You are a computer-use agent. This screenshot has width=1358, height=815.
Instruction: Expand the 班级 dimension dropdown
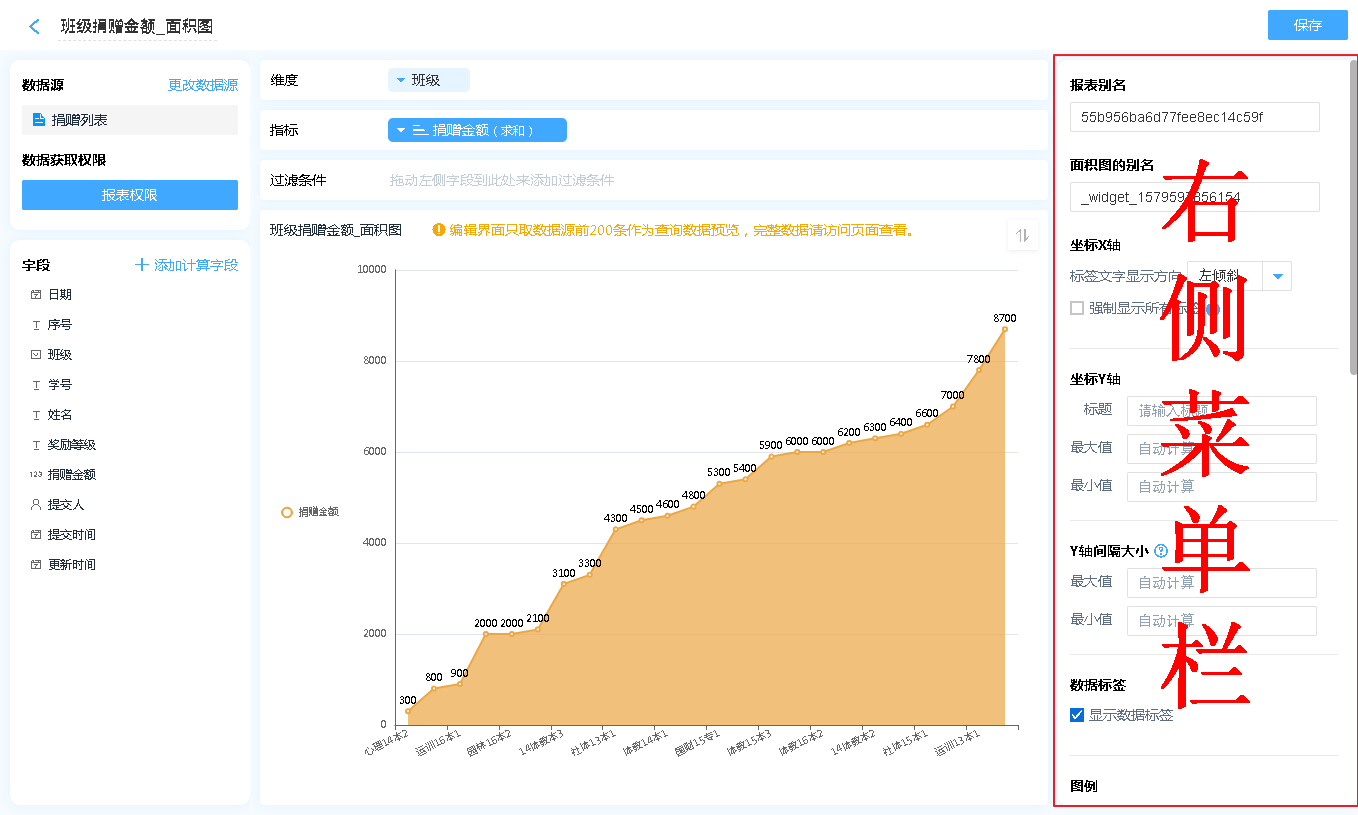[401, 80]
